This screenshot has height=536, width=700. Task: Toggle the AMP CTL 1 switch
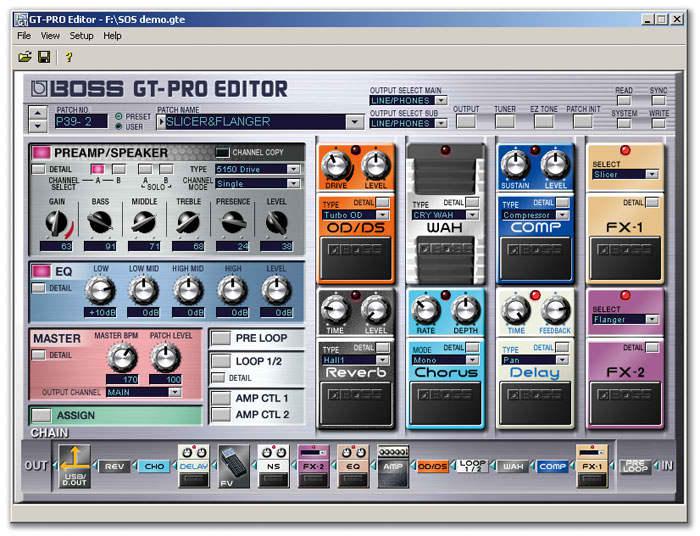tap(221, 398)
